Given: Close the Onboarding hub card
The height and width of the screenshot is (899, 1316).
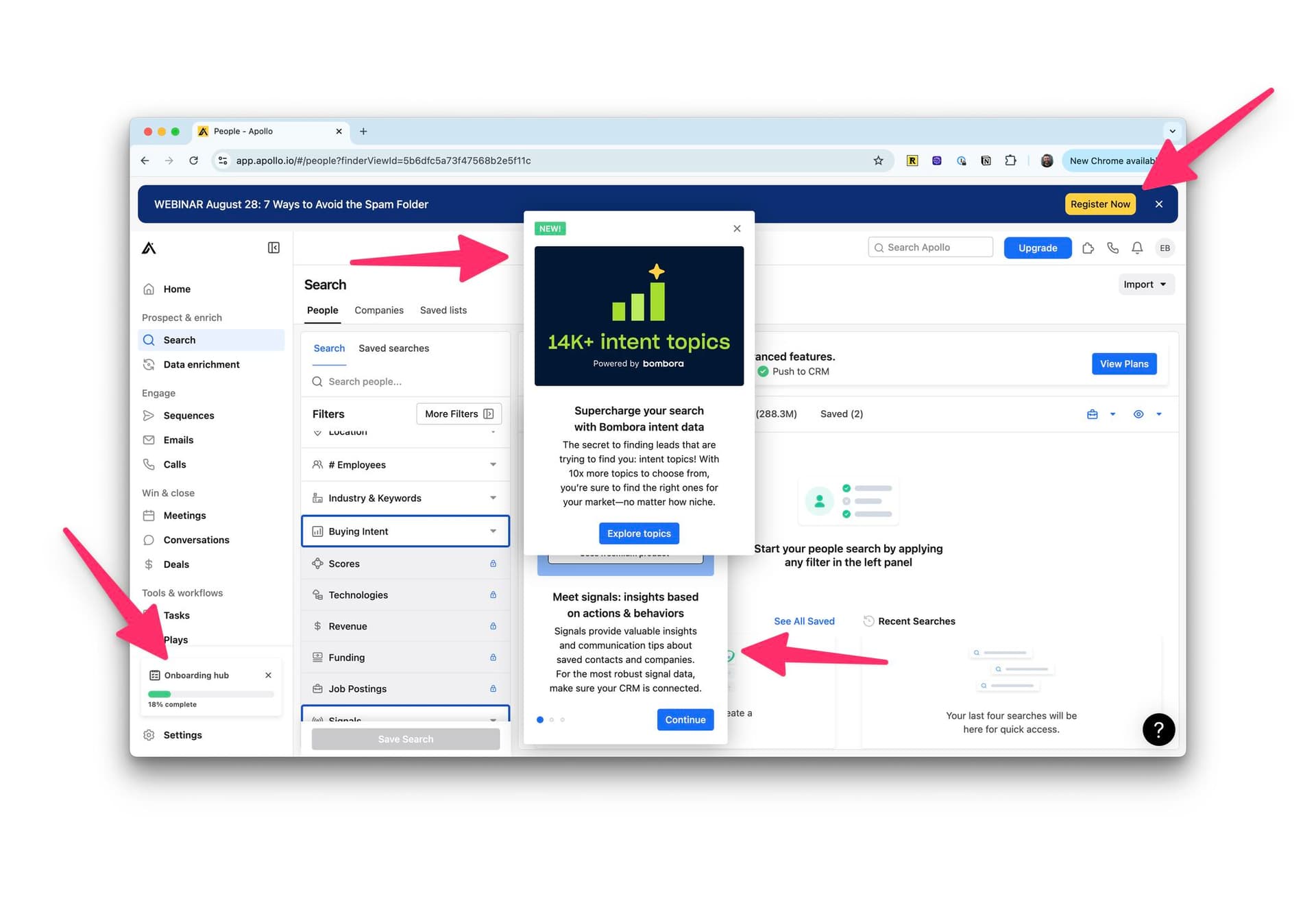Looking at the screenshot, I should pos(268,675).
